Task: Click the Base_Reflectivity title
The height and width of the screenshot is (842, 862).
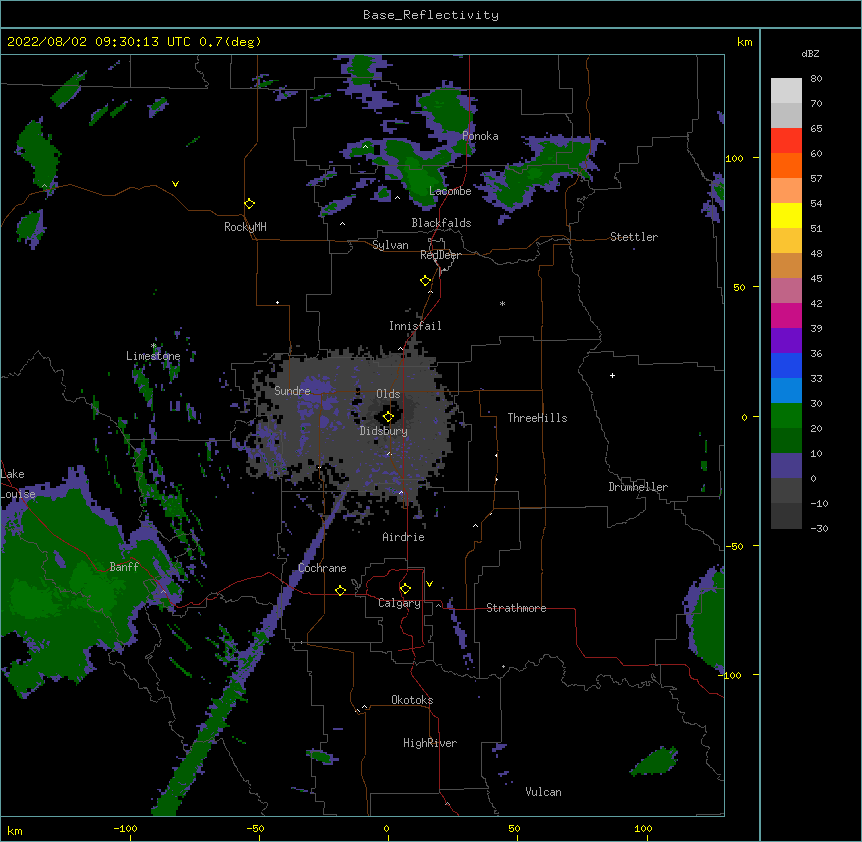Action: 430,15
